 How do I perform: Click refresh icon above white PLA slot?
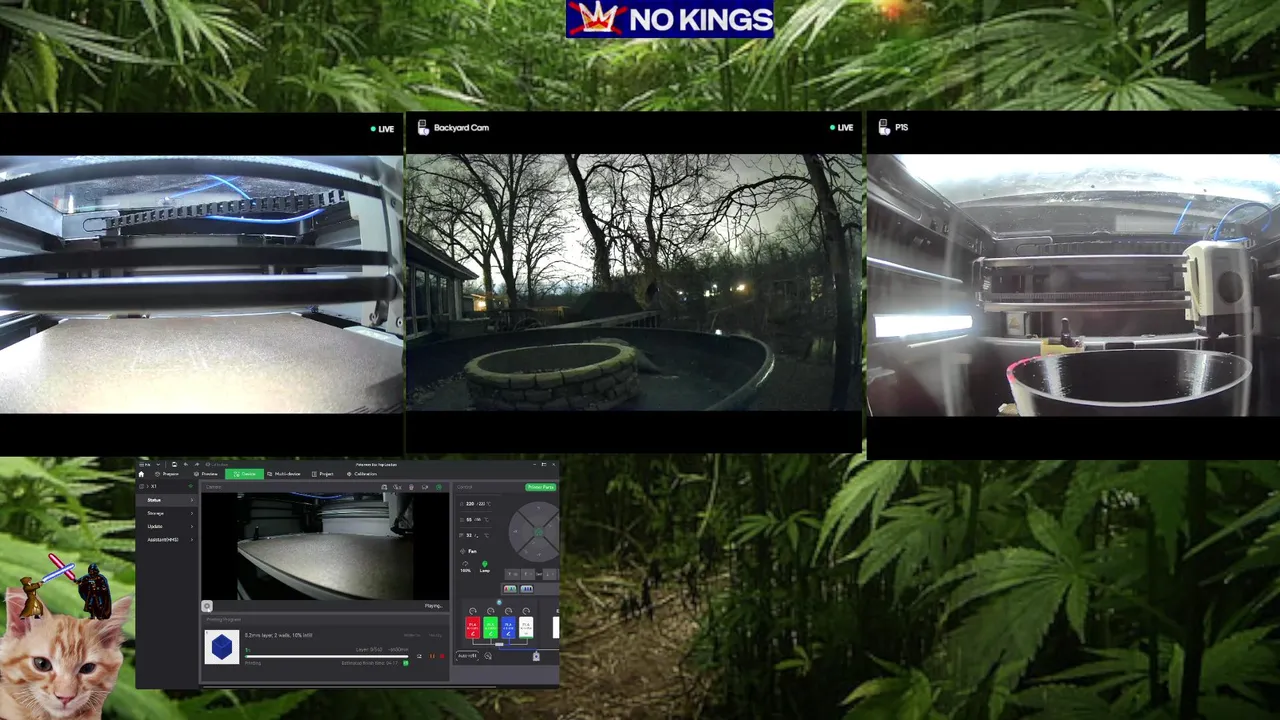pyautogui.click(x=526, y=611)
